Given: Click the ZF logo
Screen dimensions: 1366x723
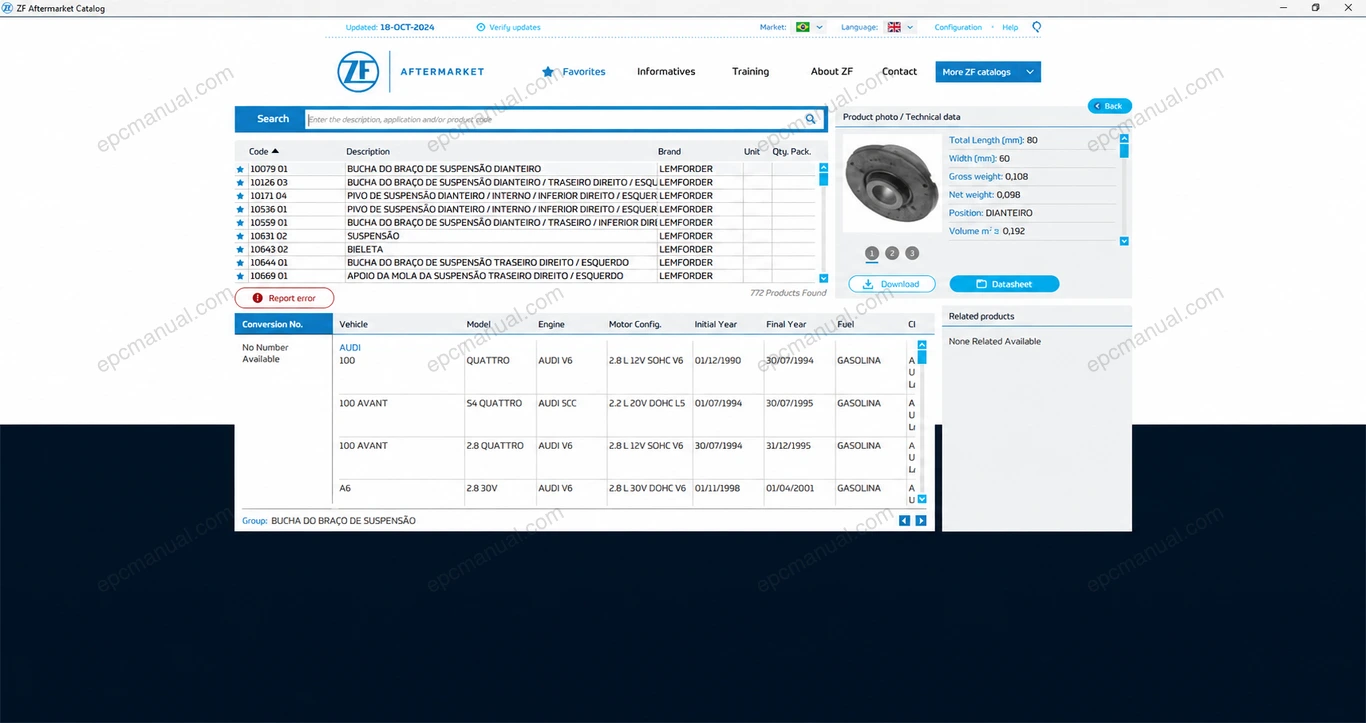Looking at the screenshot, I should (x=358, y=71).
